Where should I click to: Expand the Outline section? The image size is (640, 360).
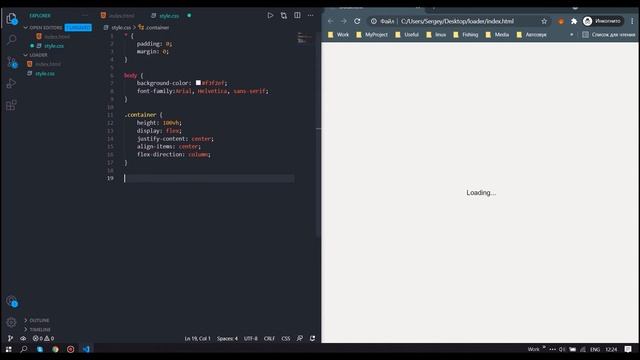(x=37, y=320)
